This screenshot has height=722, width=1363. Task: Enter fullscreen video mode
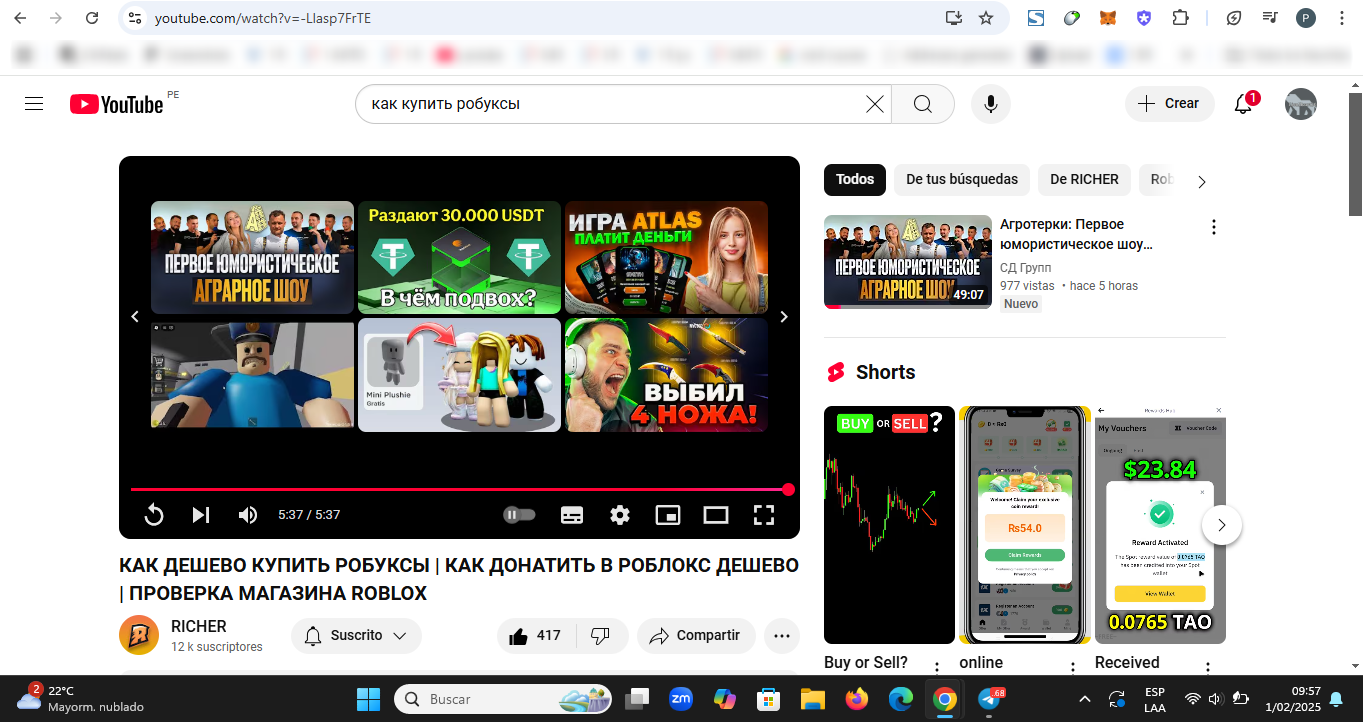click(764, 515)
